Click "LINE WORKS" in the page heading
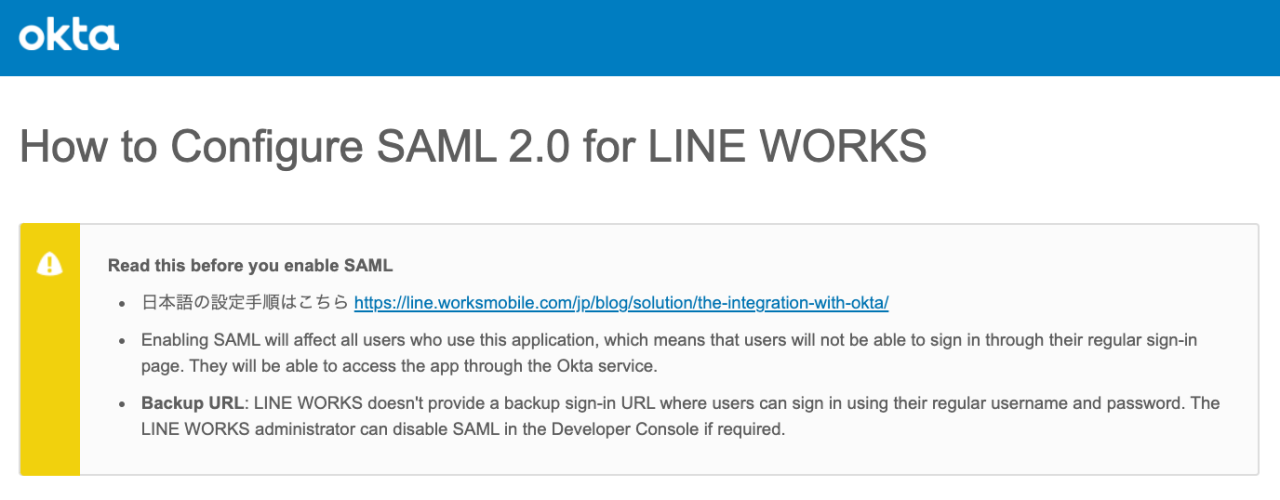The image size is (1280, 500). click(x=787, y=147)
